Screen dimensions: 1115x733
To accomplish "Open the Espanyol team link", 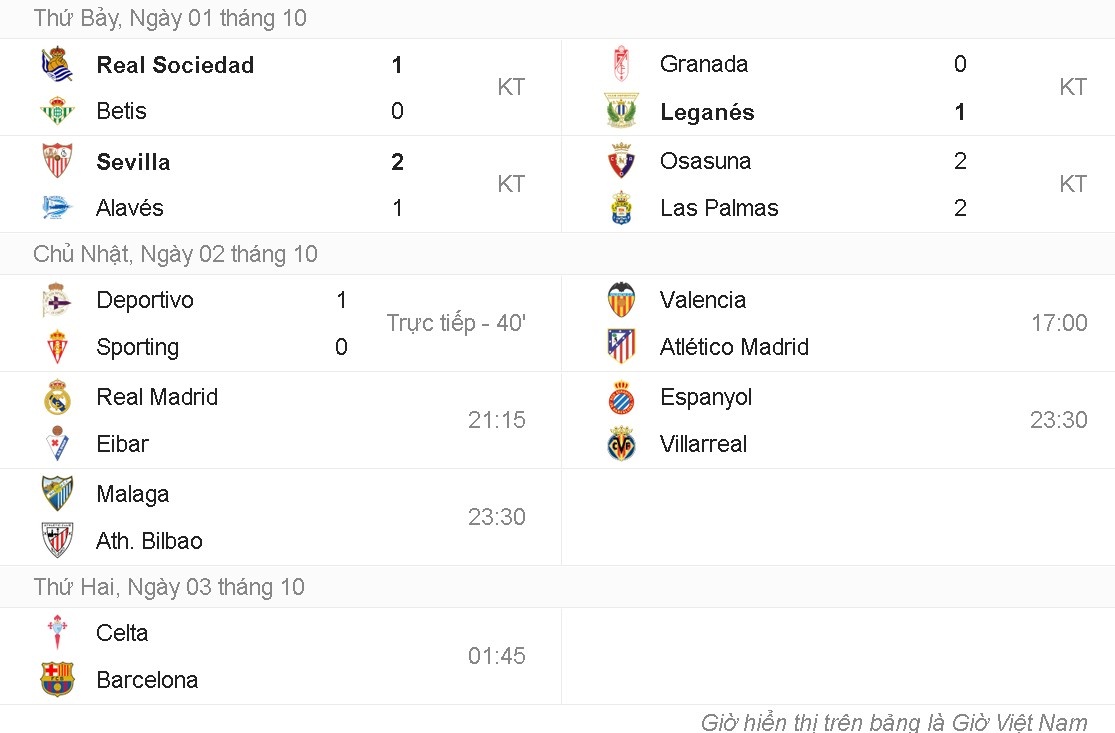I will pos(705,397).
